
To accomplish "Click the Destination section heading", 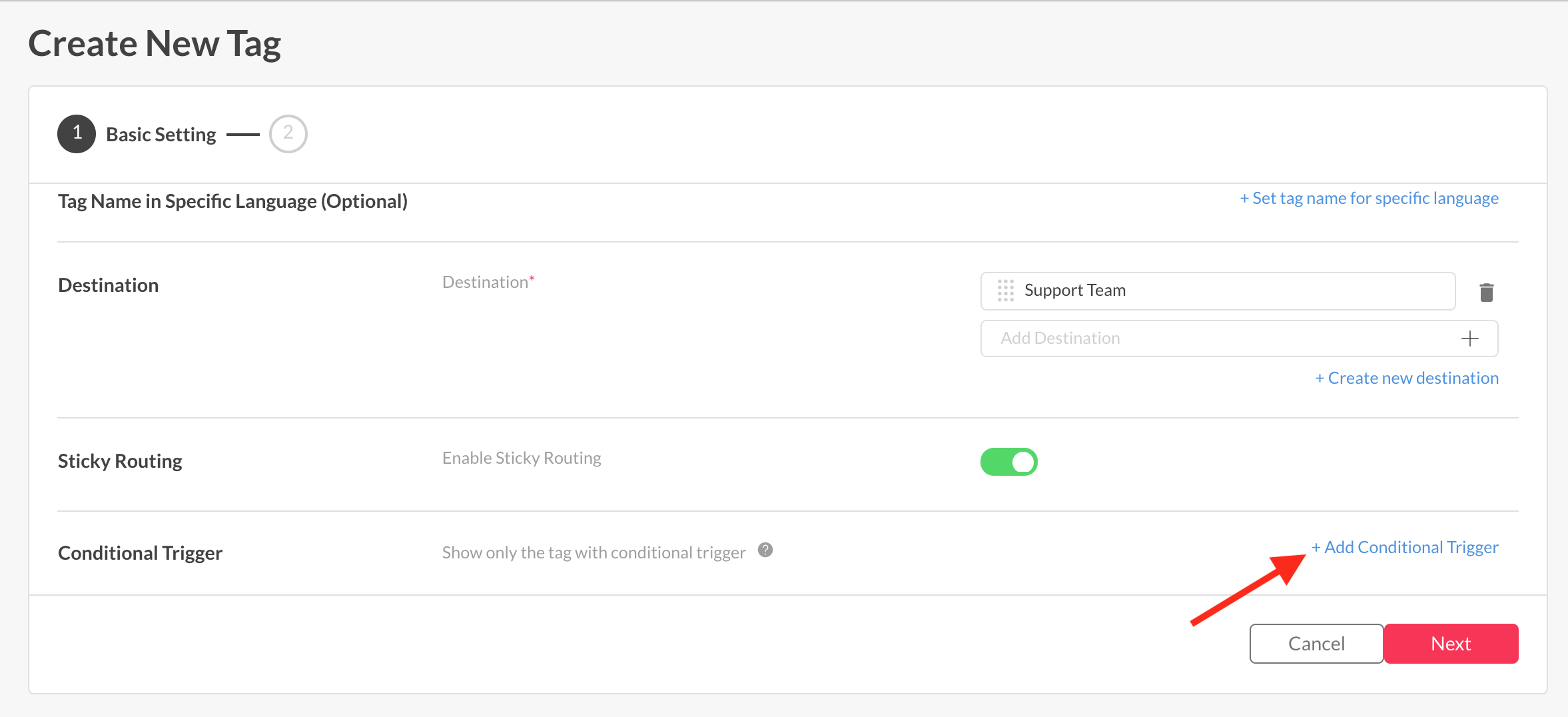I will pyautogui.click(x=108, y=285).
